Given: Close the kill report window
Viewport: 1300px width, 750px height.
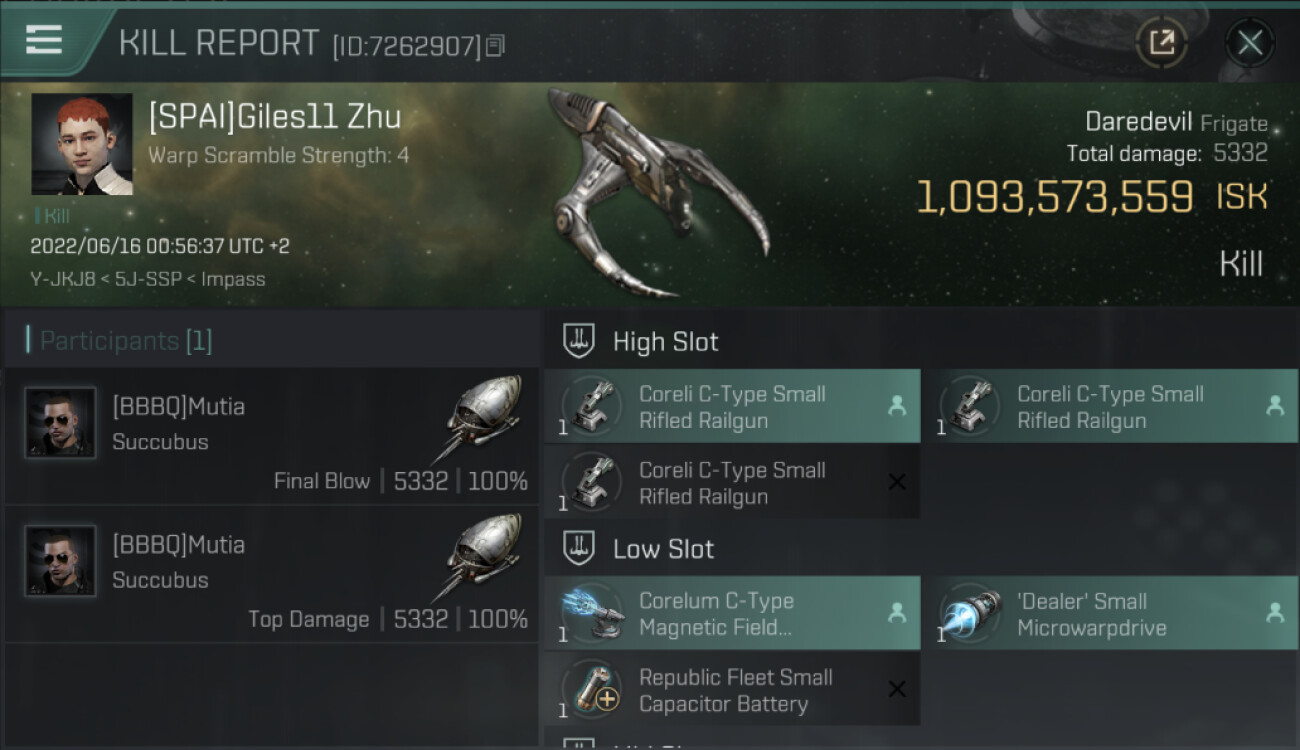Looking at the screenshot, I should (x=1249, y=42).
